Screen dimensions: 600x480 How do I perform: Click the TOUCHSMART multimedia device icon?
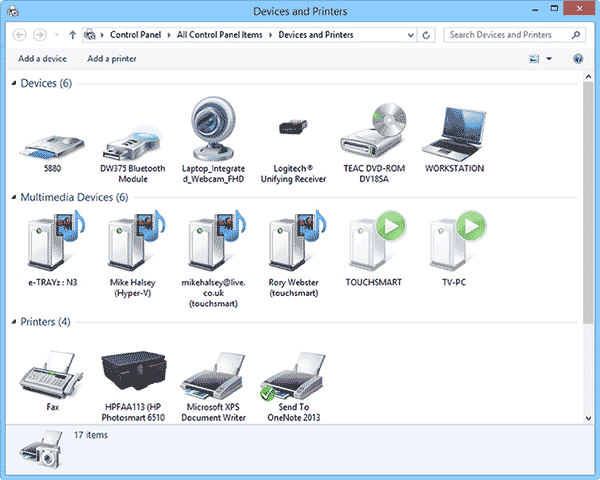(x=372, y=245)
